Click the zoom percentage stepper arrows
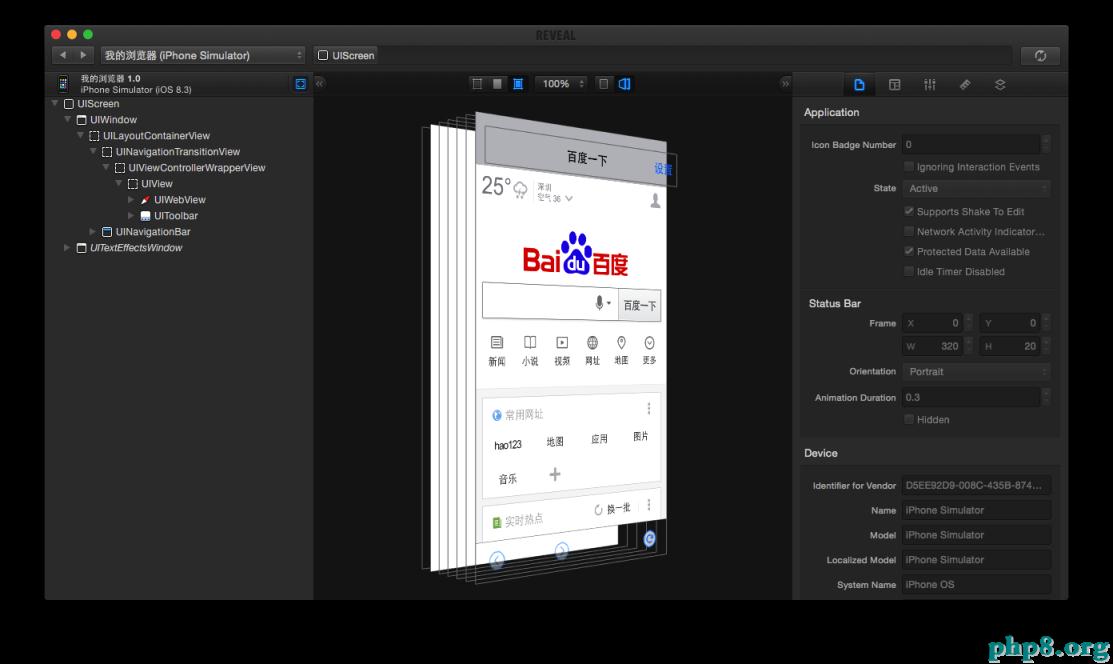 coord(581,84)
